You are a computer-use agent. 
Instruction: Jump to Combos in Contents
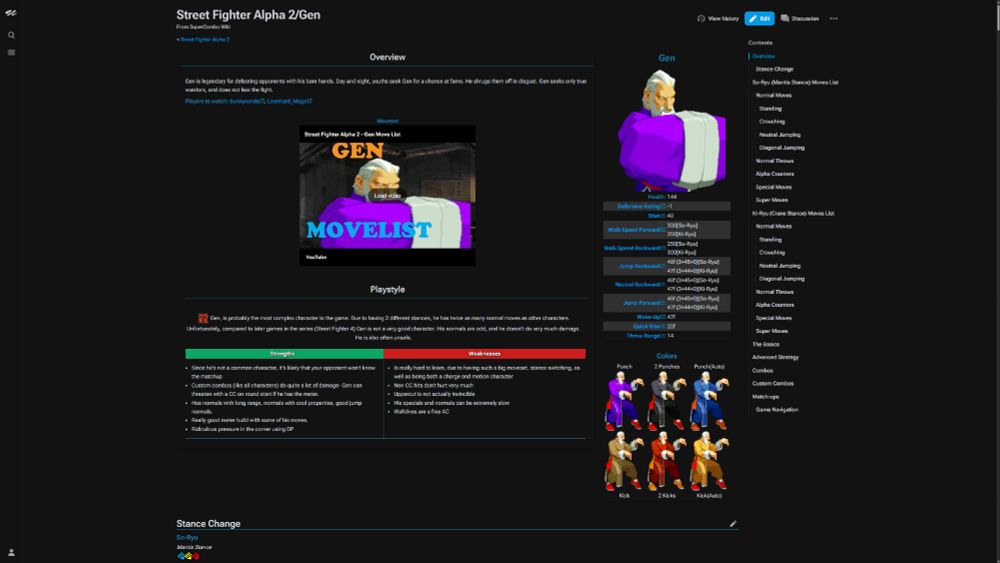[x=762, y=370]
